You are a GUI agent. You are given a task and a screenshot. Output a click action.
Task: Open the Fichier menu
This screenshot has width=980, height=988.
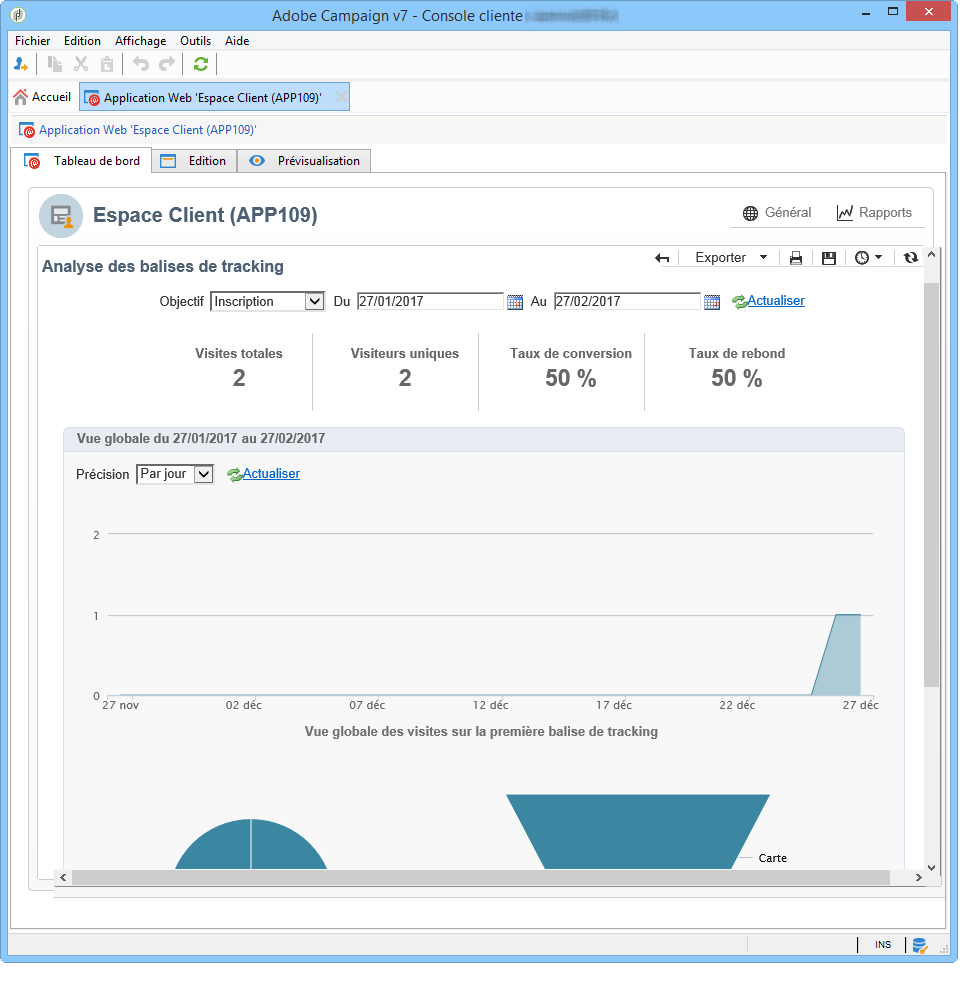pyautogui.click(x=33, y=41)
